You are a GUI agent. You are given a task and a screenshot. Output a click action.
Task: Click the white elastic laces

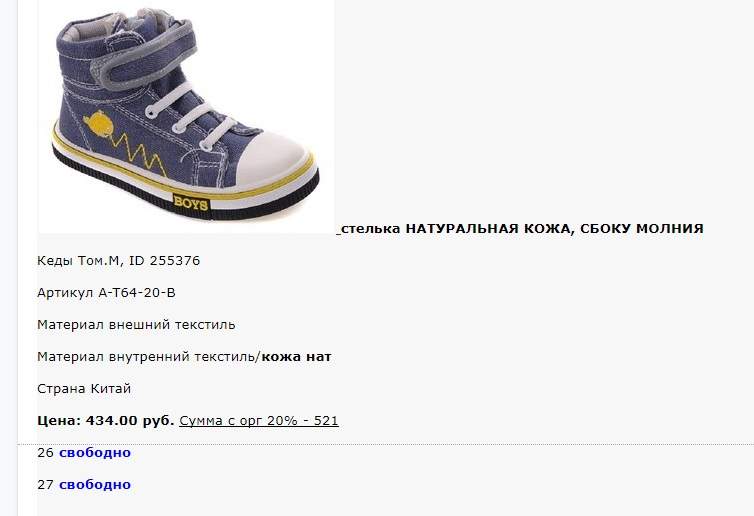188,116
